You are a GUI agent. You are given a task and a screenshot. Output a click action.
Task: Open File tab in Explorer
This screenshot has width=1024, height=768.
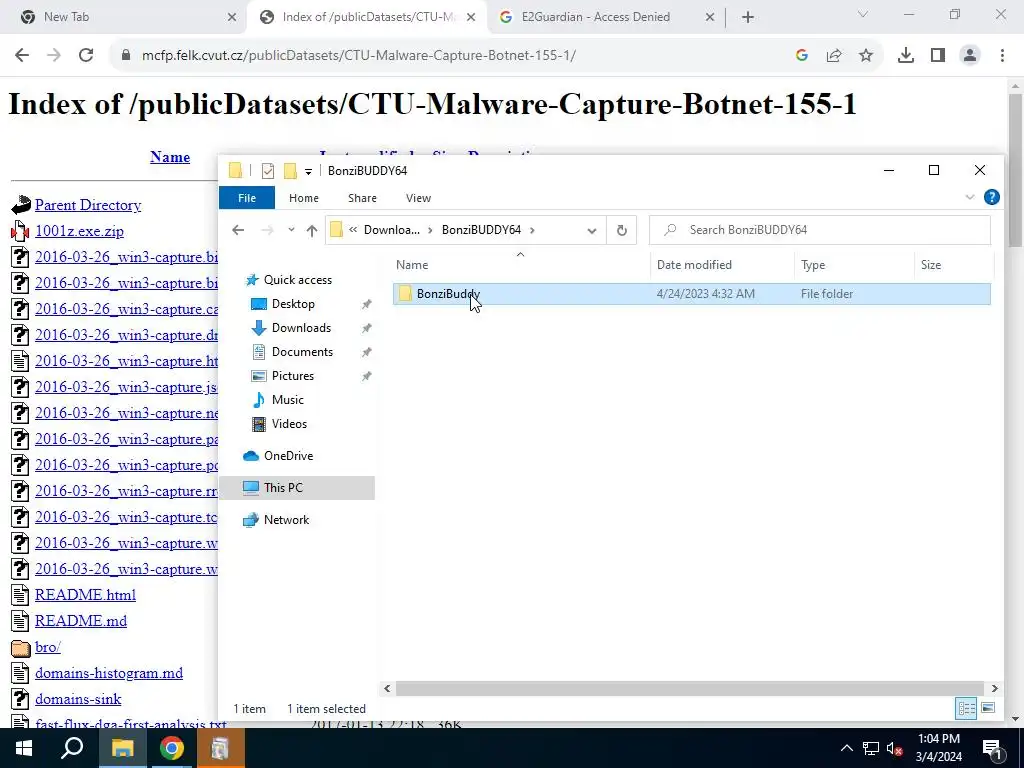[247, 198]
